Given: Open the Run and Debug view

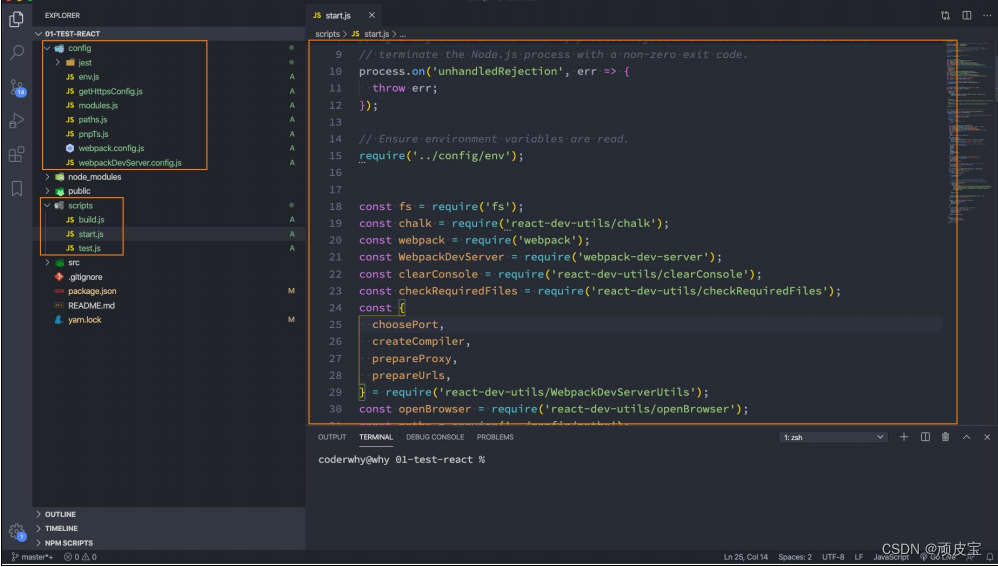Looking at the screenshot, I should pos(17,120).
